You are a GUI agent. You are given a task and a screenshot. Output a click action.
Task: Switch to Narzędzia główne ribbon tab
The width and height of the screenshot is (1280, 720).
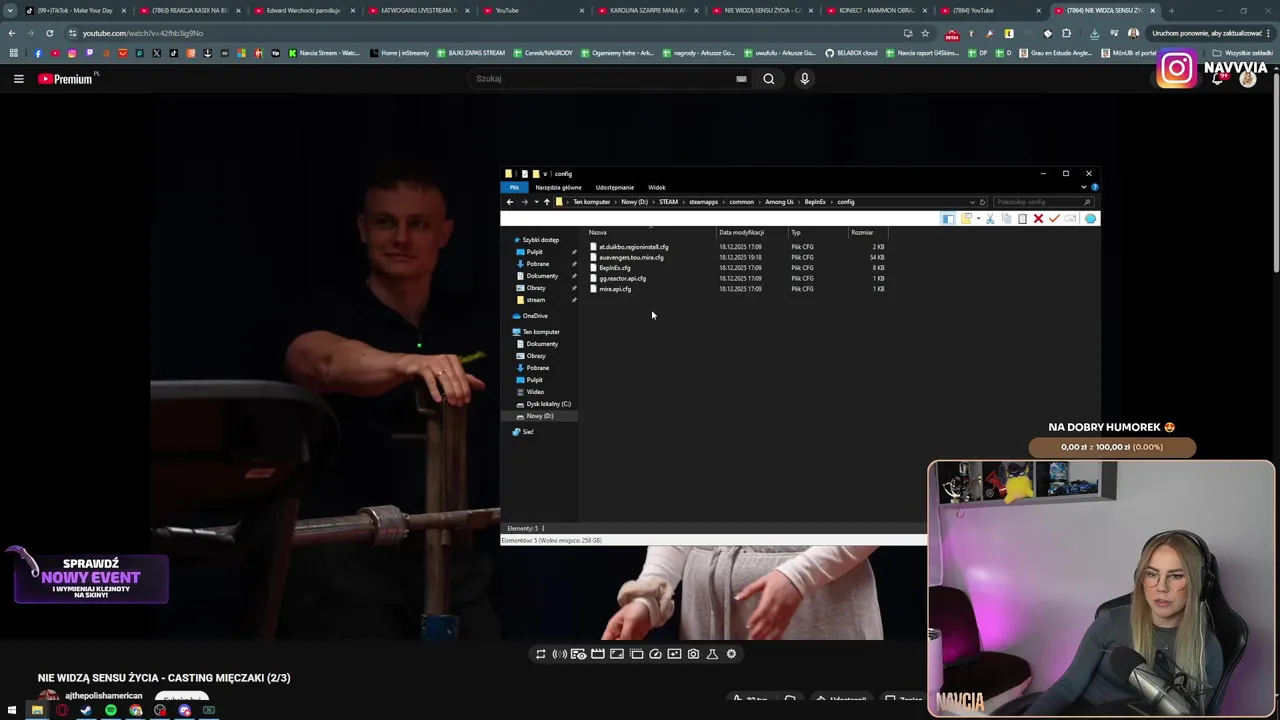pyautogui.click(x=558, y=187)
